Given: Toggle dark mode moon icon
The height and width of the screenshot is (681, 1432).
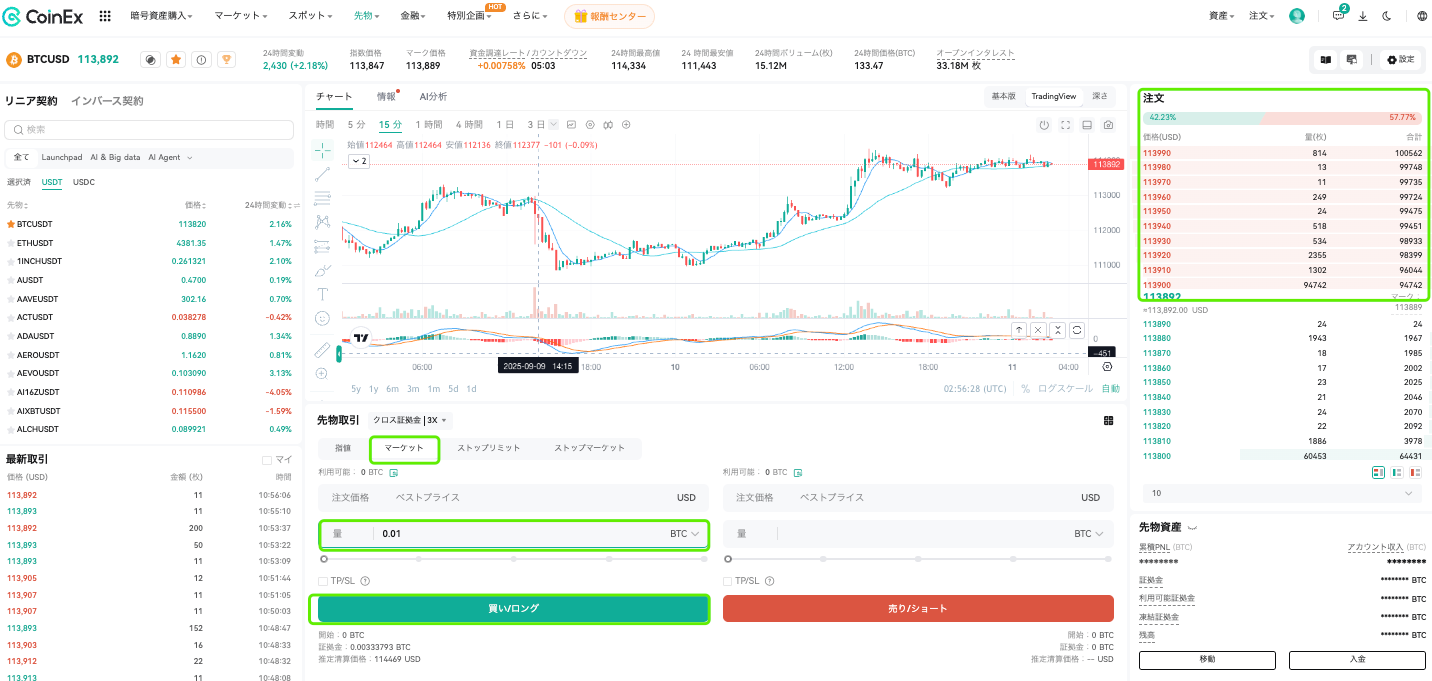Looking at the screenshot, I should pos(1387,16).
